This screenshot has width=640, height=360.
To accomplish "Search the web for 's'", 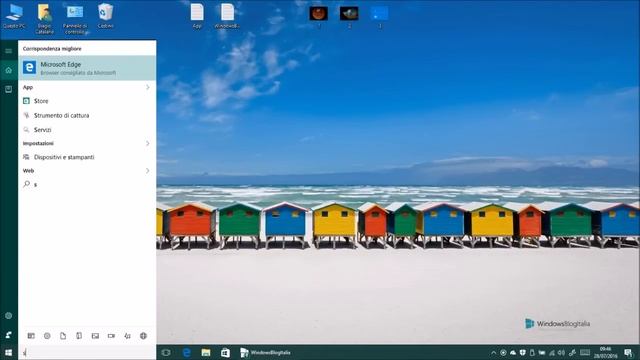I will [x=87, y=184].
